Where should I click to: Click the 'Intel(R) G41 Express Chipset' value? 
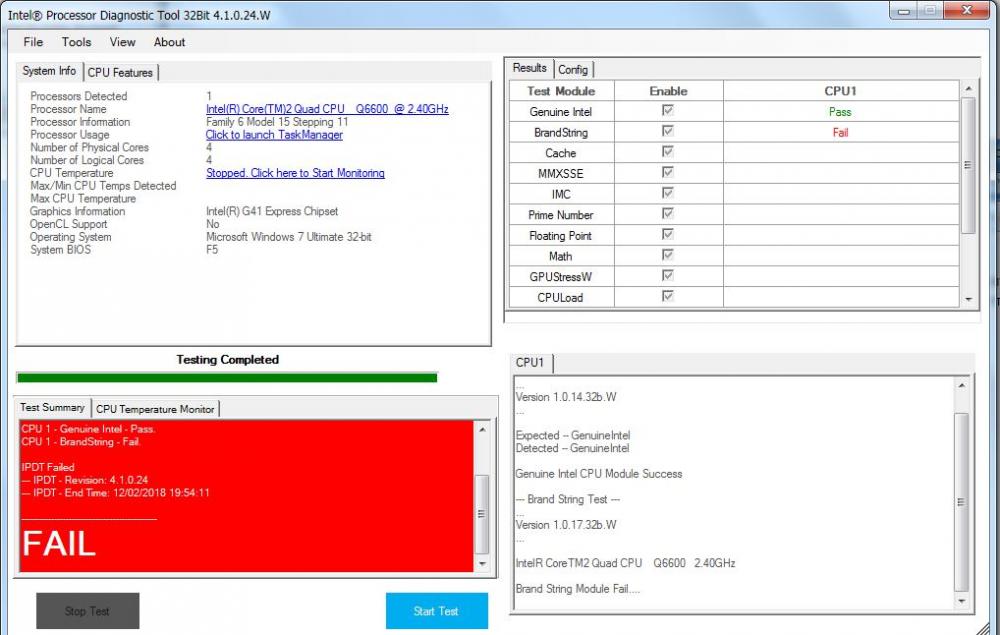272,211
